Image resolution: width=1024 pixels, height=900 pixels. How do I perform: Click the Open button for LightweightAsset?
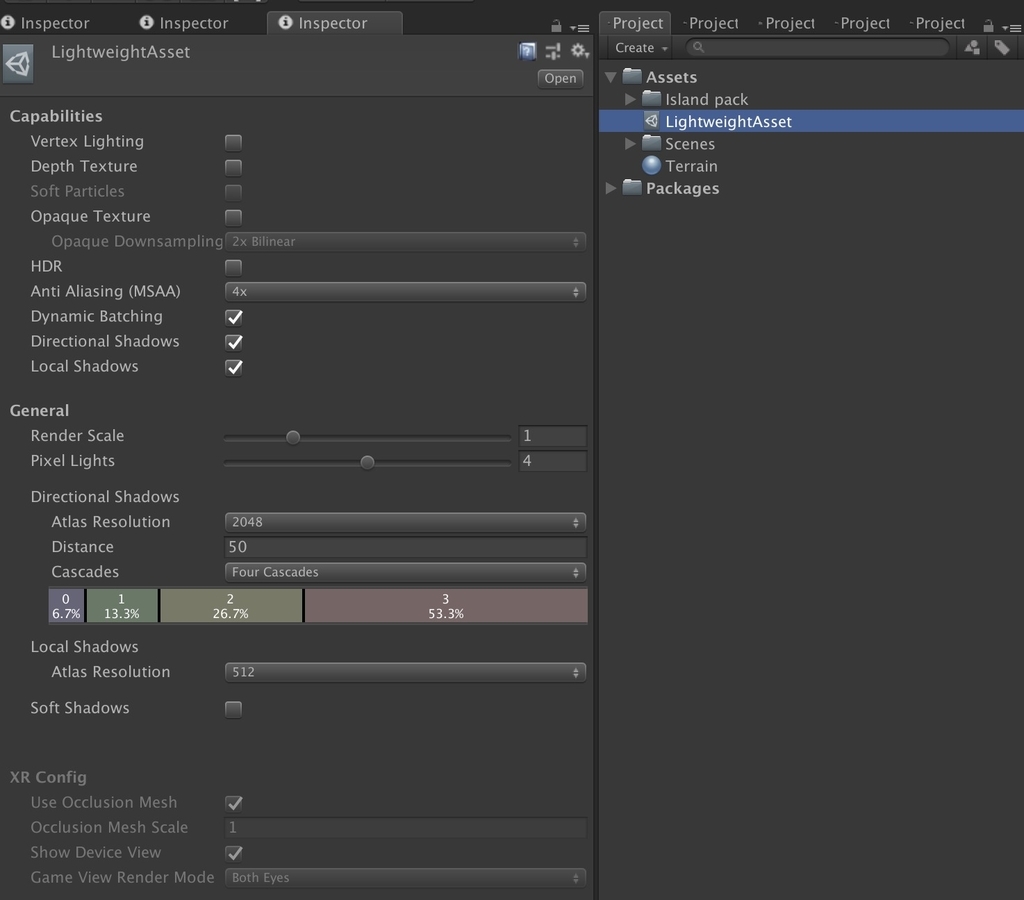tap(560, 78)
